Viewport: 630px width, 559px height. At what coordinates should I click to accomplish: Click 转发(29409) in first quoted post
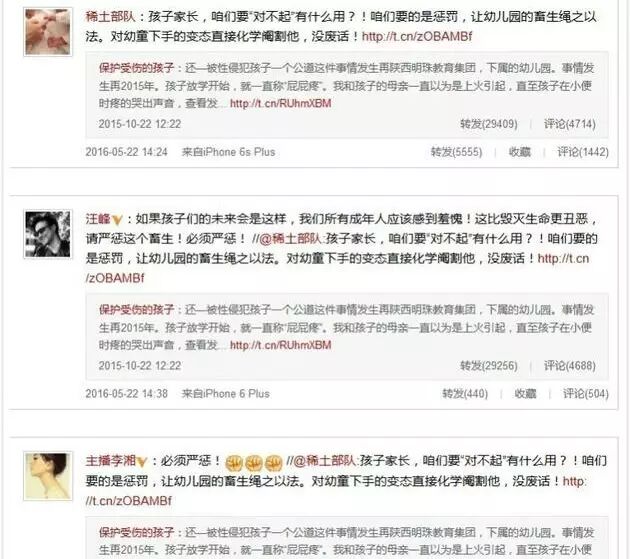click(489, 124)
